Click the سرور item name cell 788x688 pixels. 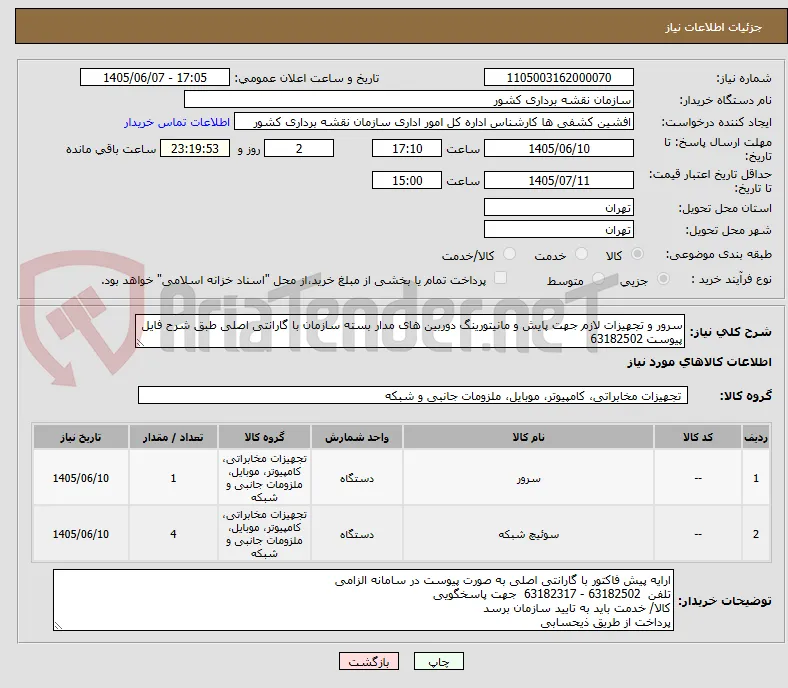(528, 478)
